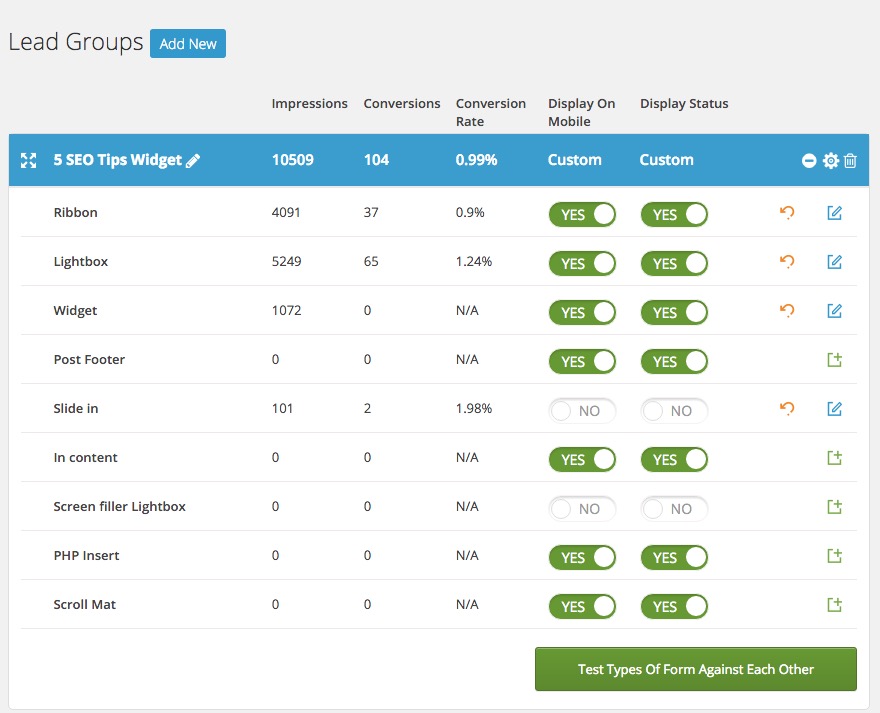Click Test Types Of Form Against Each Other
880x713 pixels.
696,669
